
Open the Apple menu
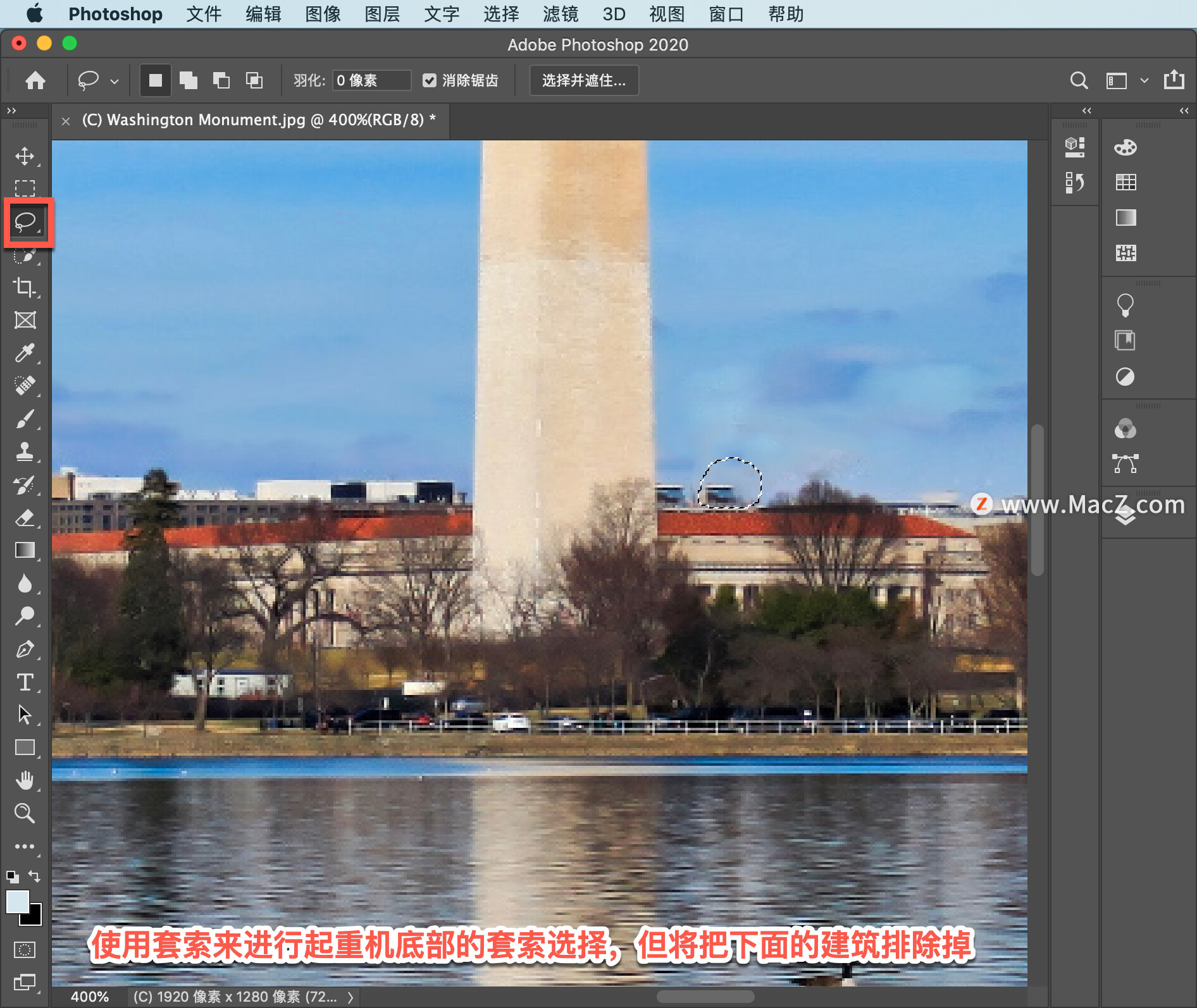click(35, 13)
